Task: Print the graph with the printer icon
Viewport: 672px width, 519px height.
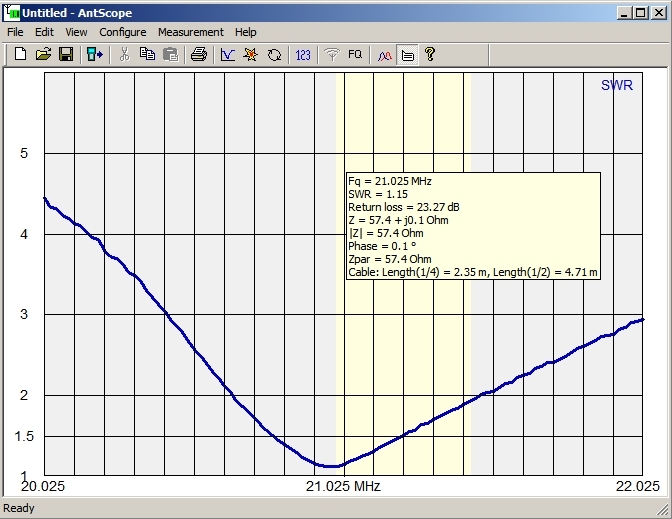Action: point(199,54)
